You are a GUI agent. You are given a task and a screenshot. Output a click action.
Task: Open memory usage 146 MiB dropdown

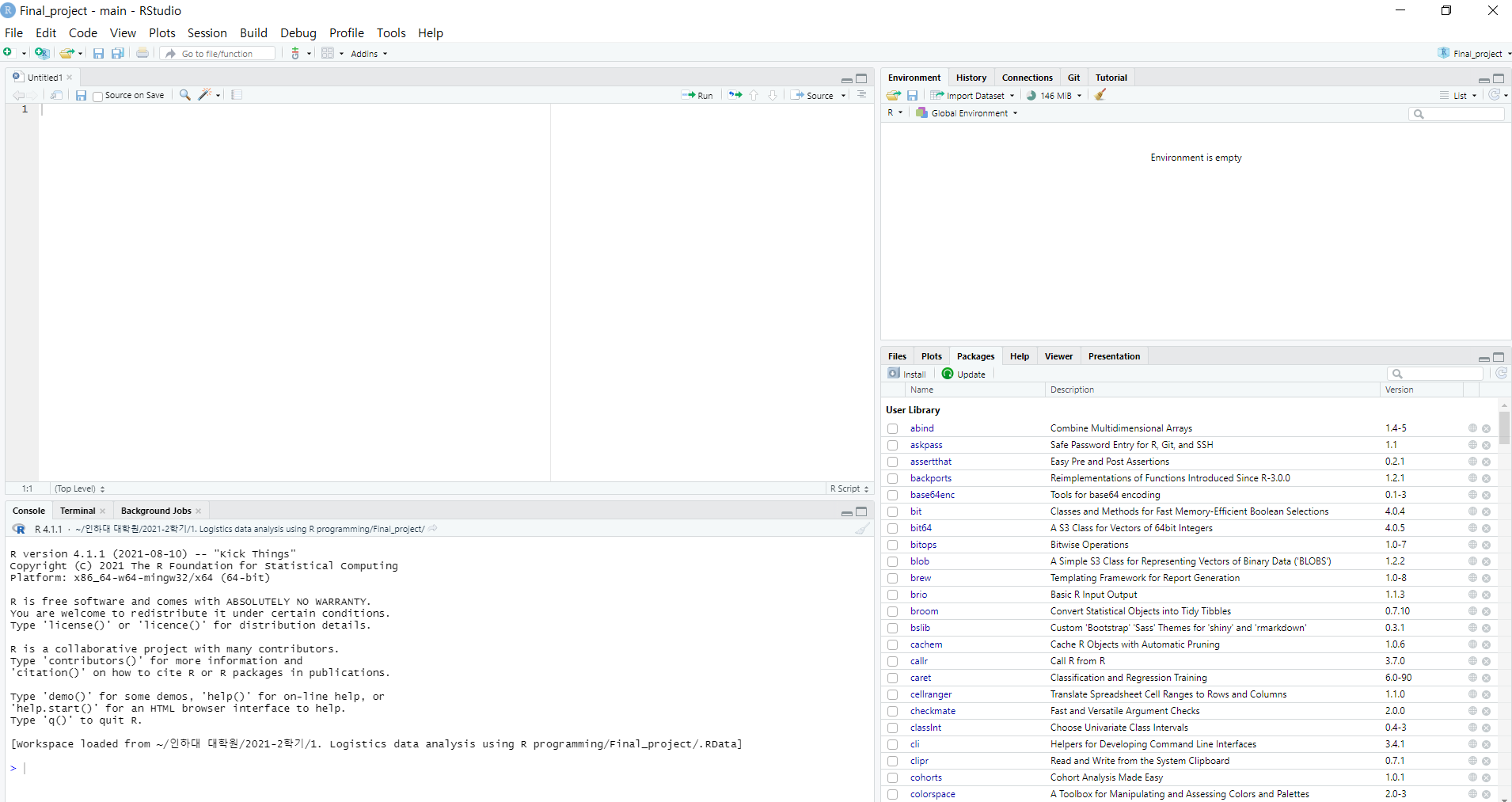1054,95
